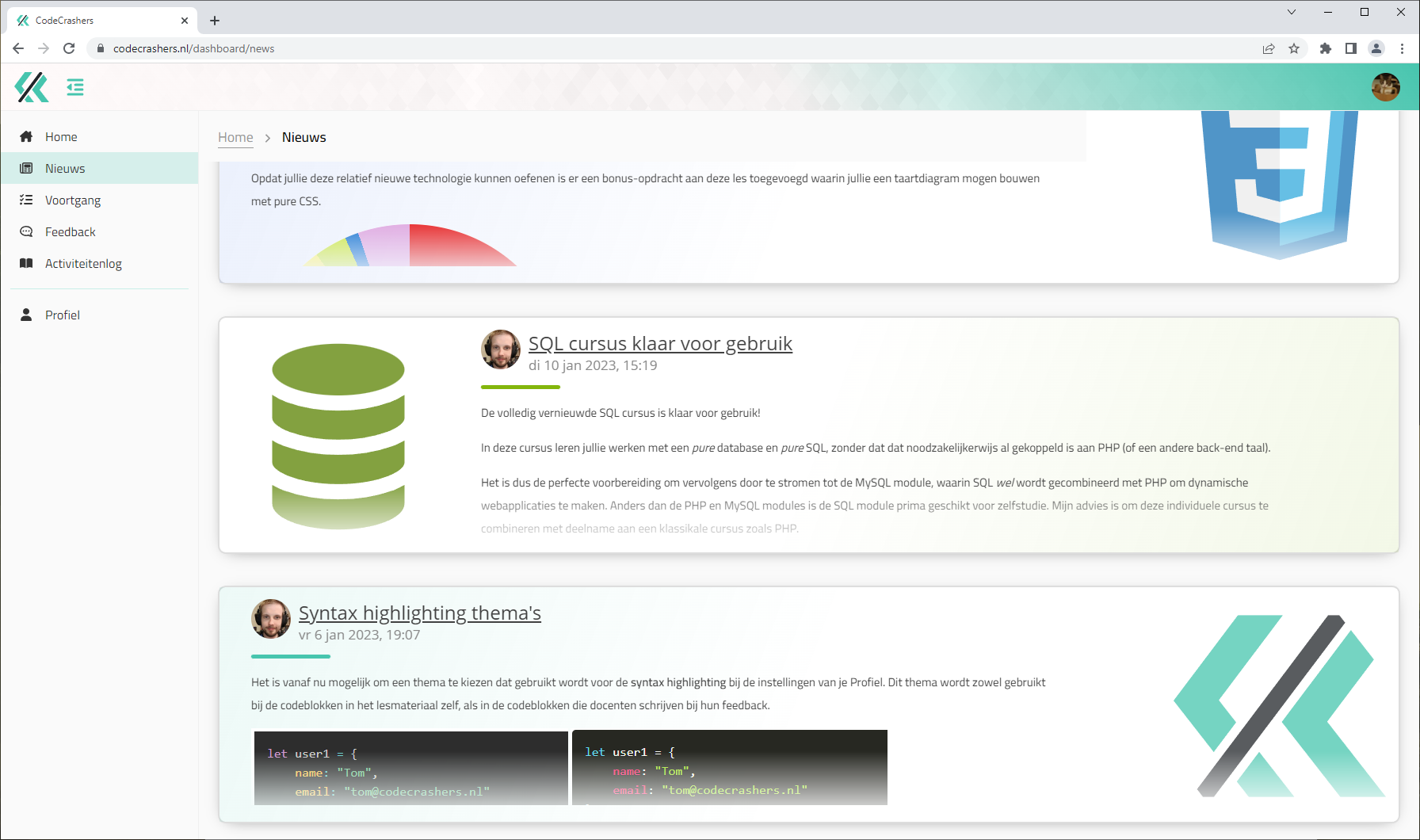Click the Activiteitenlog book icon

[26, 264]
